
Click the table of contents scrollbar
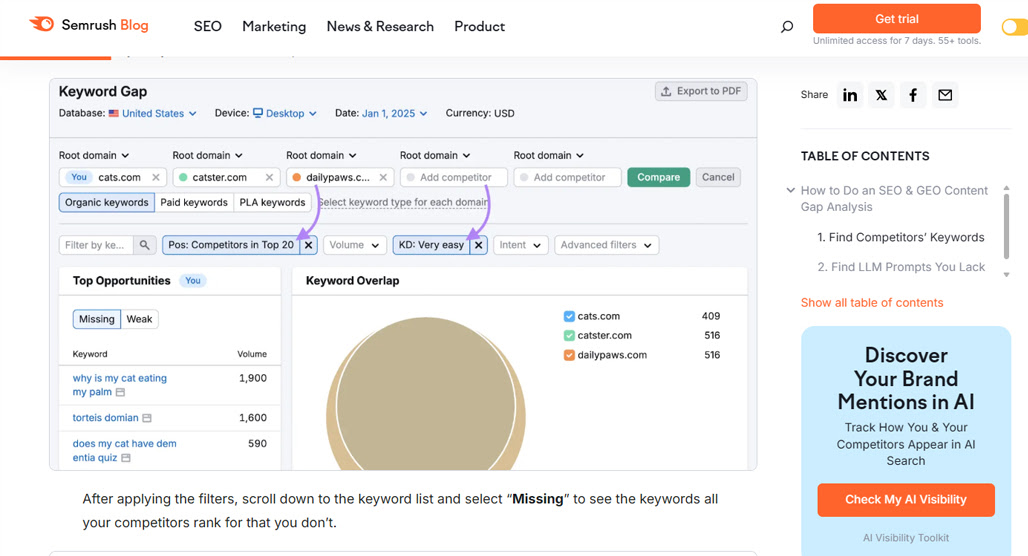click(1006, 226)
